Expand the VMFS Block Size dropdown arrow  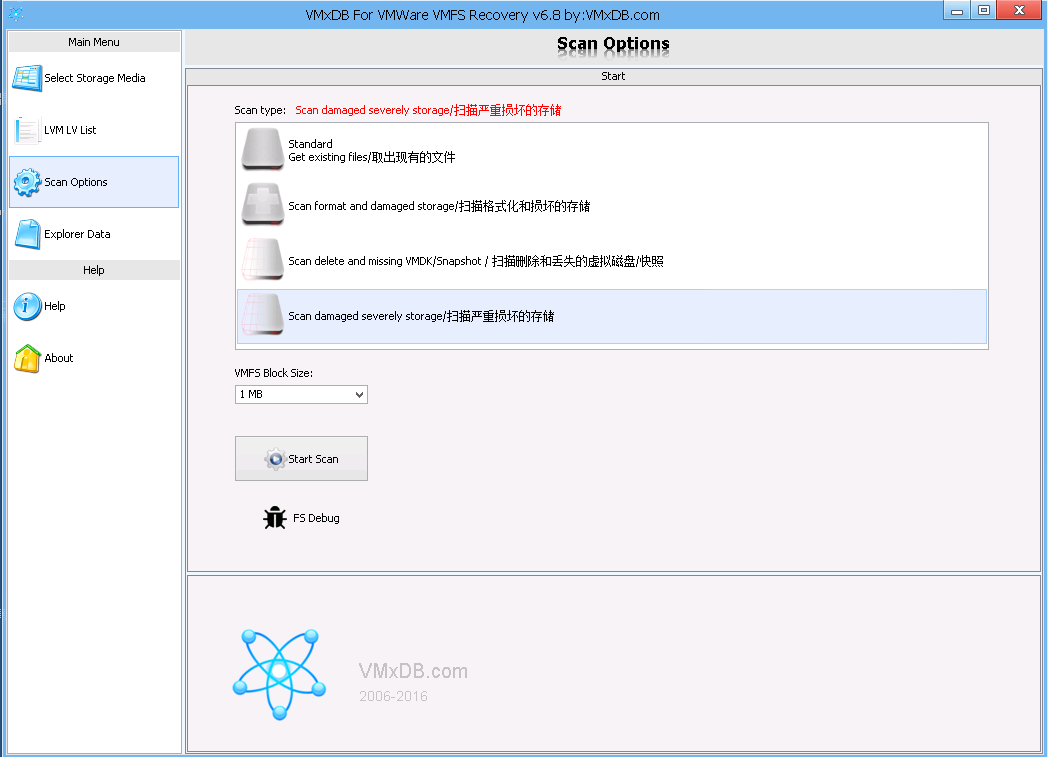click(x=360, y=394)
